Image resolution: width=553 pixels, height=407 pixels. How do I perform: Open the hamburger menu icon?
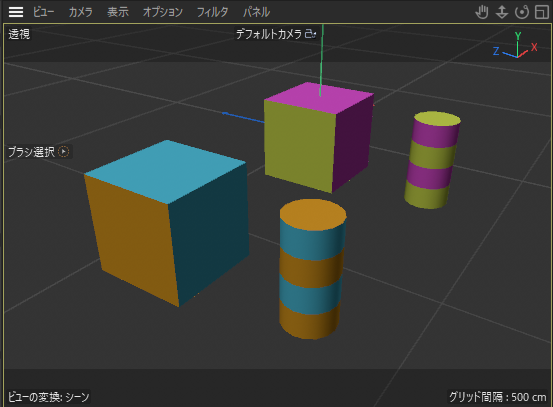click(x=16, y=12)
